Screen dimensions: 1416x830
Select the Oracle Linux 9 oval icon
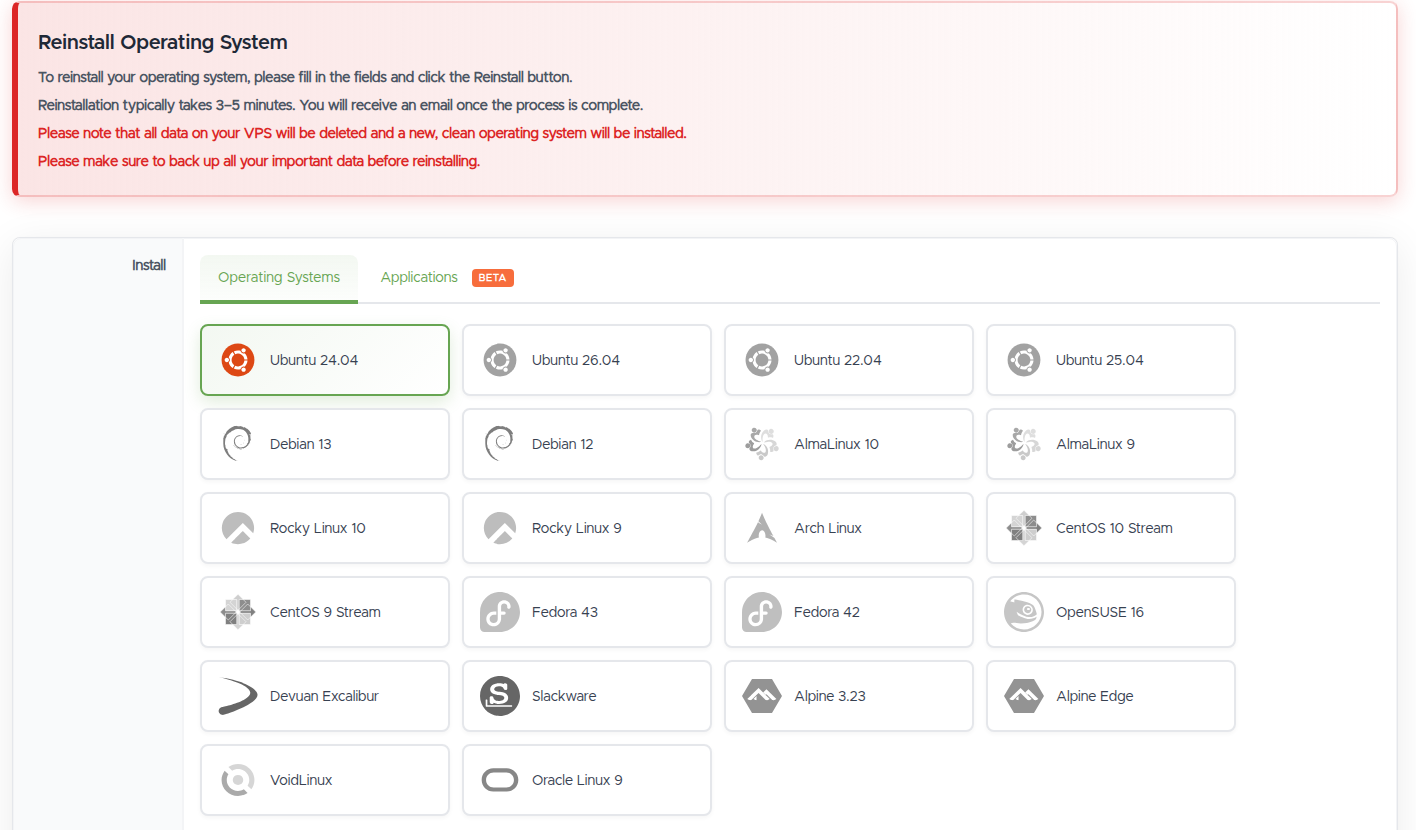click(500, 780)
